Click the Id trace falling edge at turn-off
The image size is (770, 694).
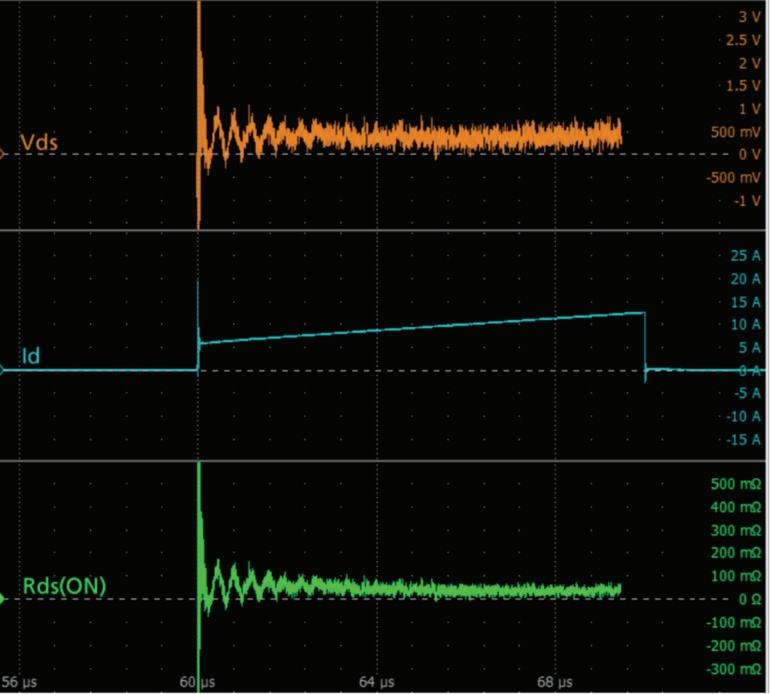(x=645, y=342)
